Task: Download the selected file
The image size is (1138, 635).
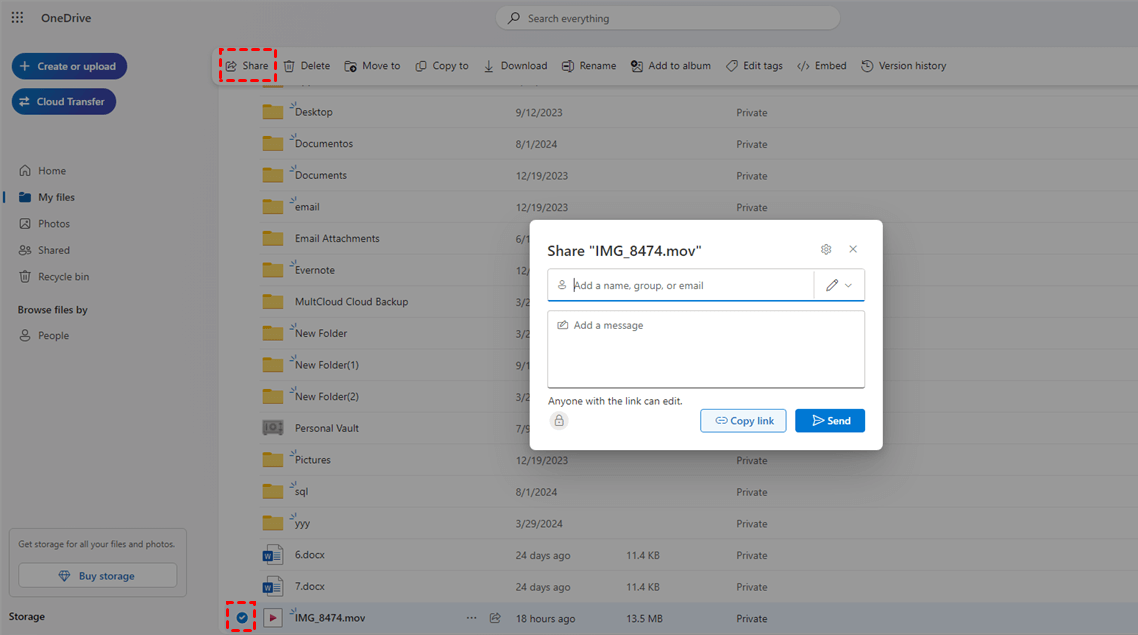Action: [515, 65]
